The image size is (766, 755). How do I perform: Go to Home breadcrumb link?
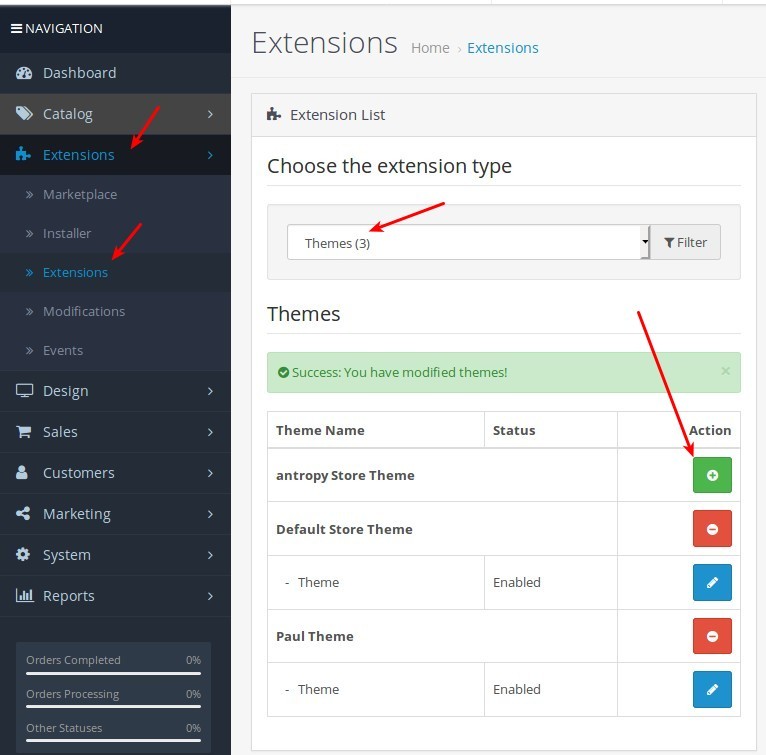430,48
